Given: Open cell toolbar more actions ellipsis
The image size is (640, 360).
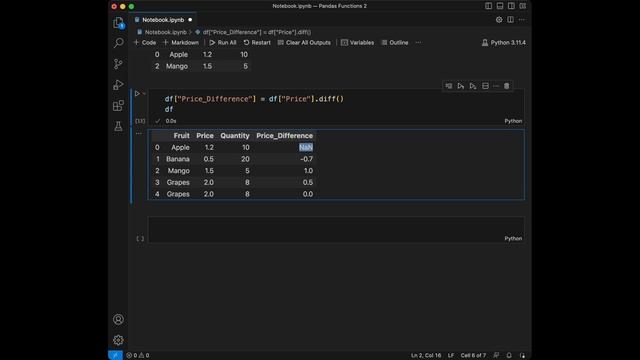Looking at the screenshot, I should click(496, 86).
